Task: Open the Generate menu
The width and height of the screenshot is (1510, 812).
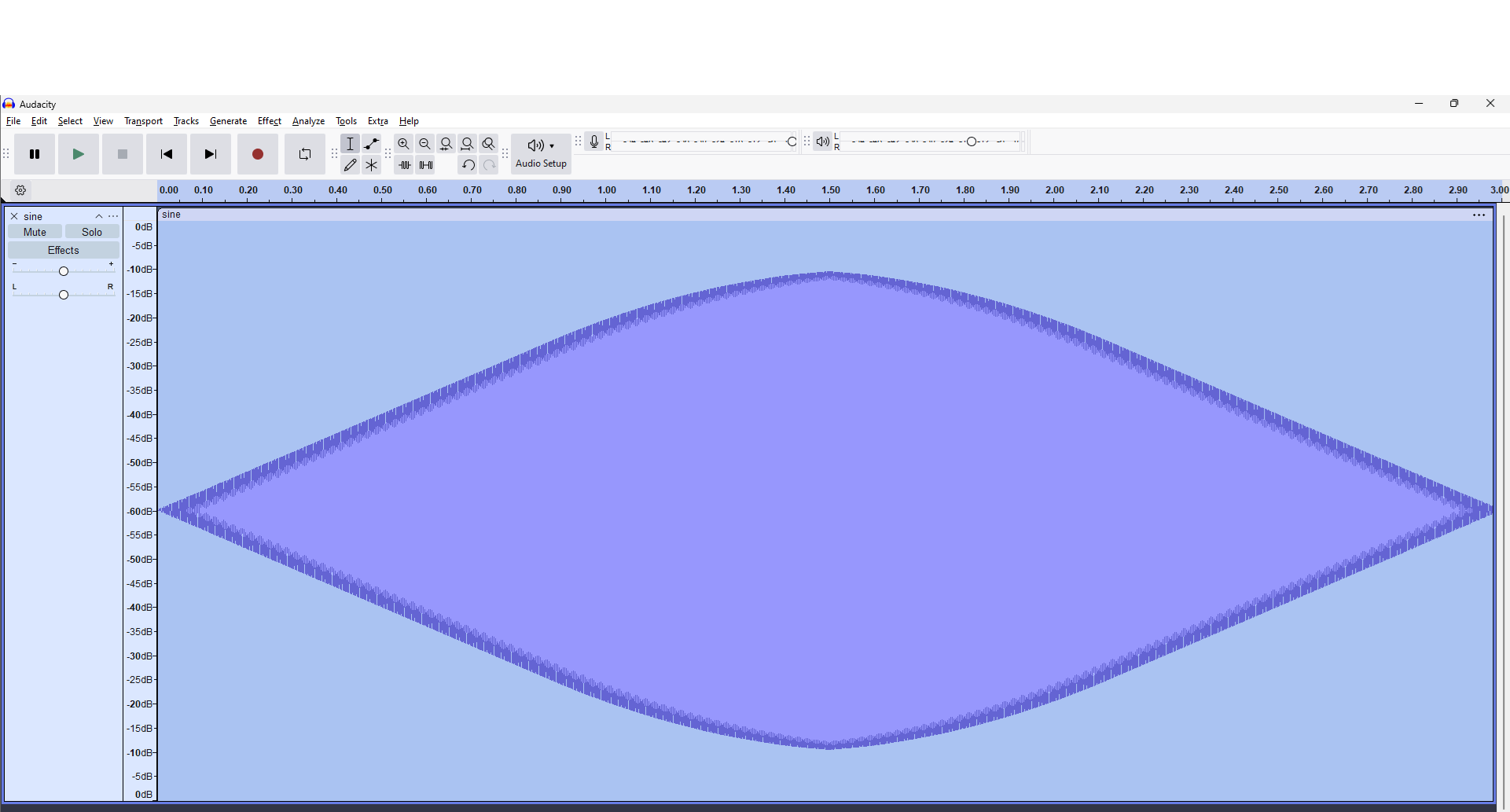Action: [228, 121]
